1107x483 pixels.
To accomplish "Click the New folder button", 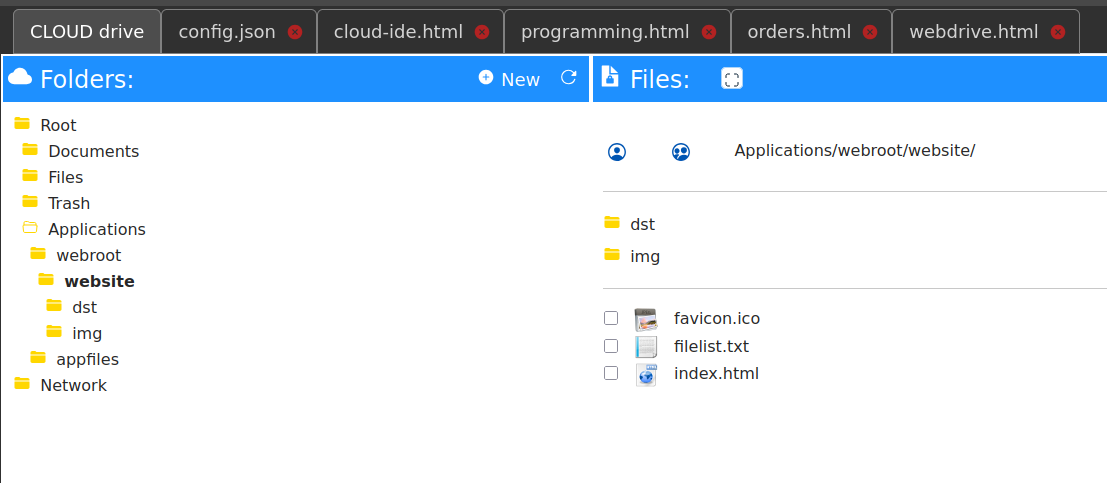I will coord(509,79).
